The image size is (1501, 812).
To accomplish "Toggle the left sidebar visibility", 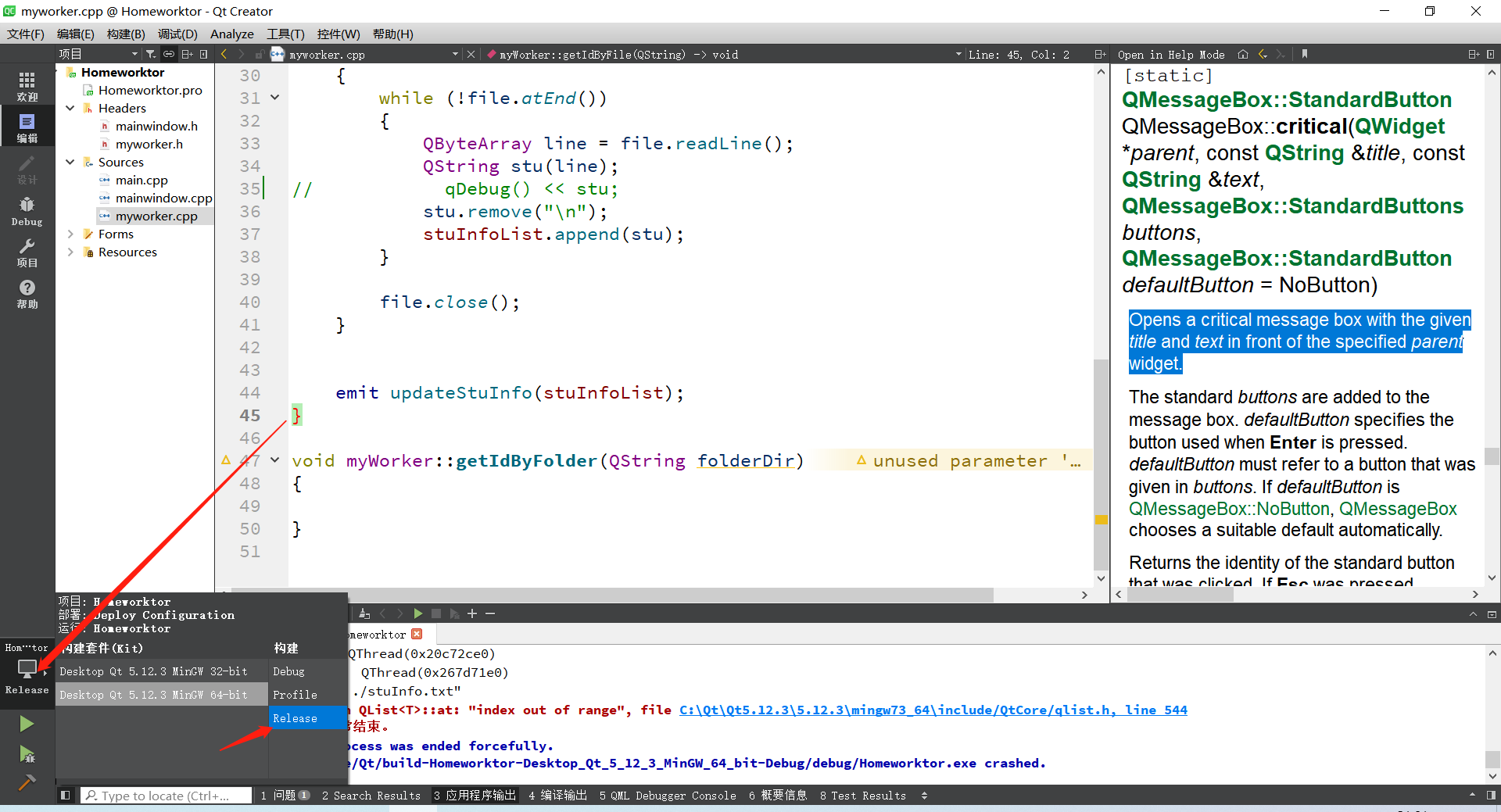I will (x=65, y=795).
